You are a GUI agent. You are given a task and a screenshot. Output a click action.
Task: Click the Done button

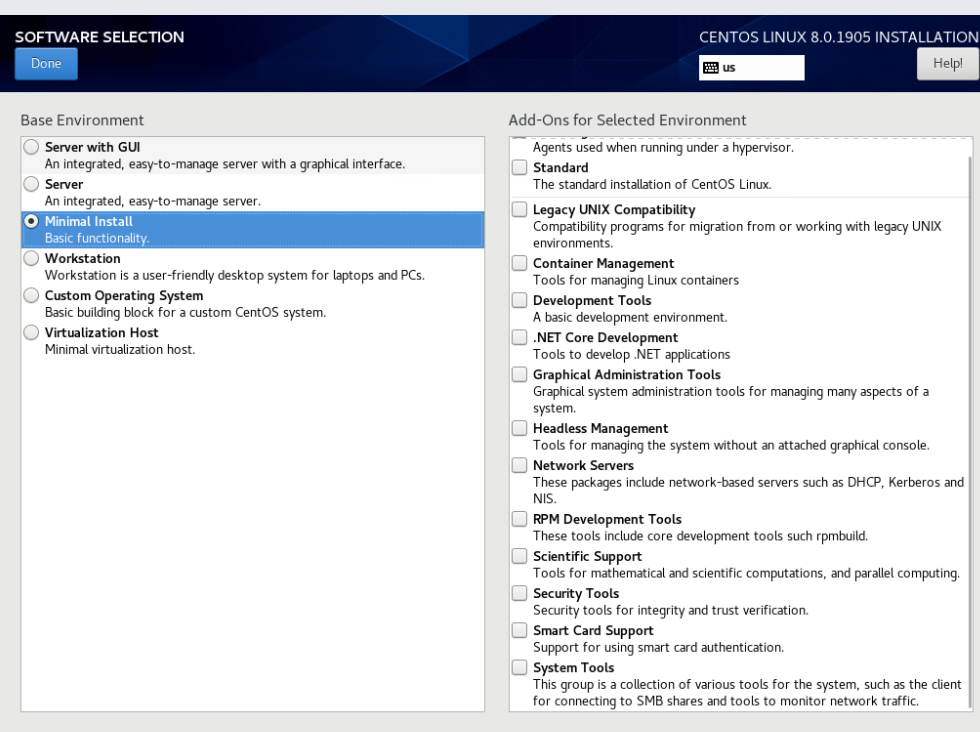46,64
